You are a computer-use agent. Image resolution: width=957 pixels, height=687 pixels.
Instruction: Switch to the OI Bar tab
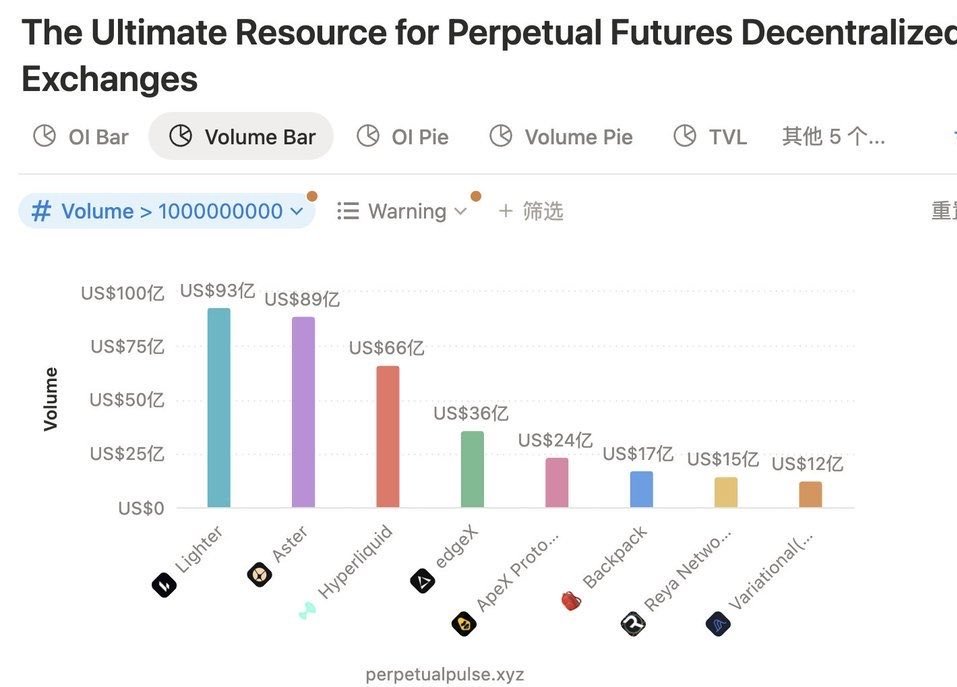pyautogui.click(x=81, y=137)
